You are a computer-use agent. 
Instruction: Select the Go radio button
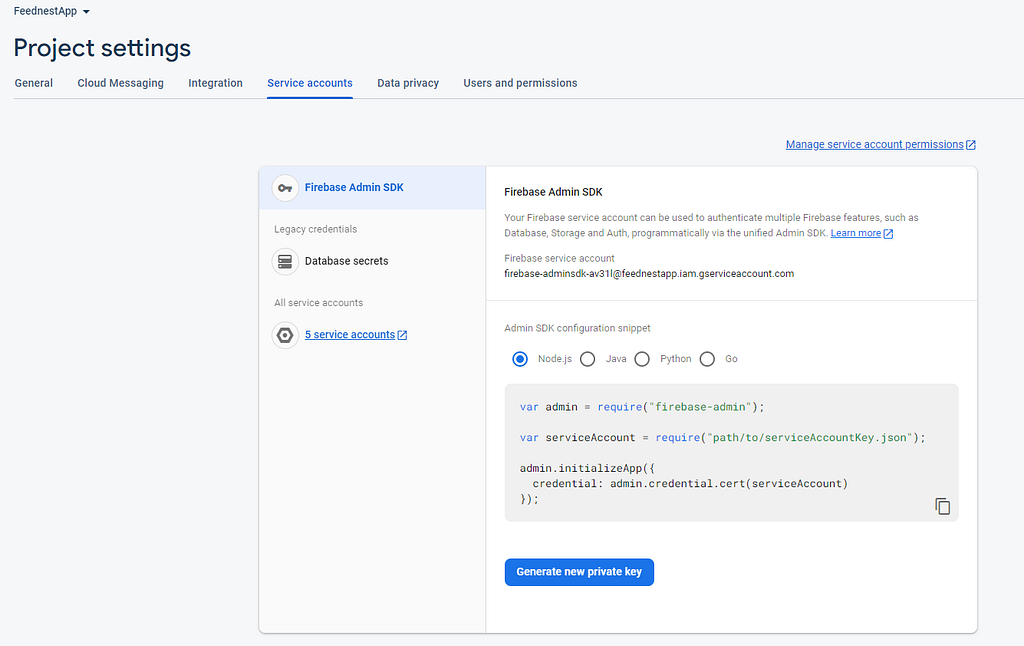[x=707, y=359]
